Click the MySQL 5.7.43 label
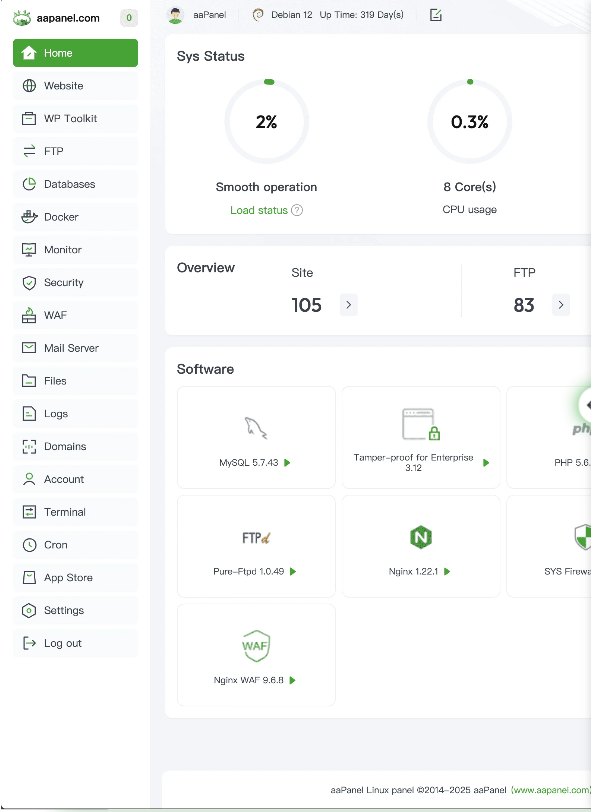Viewport: 591px width, 812px height. pos(249,462)
